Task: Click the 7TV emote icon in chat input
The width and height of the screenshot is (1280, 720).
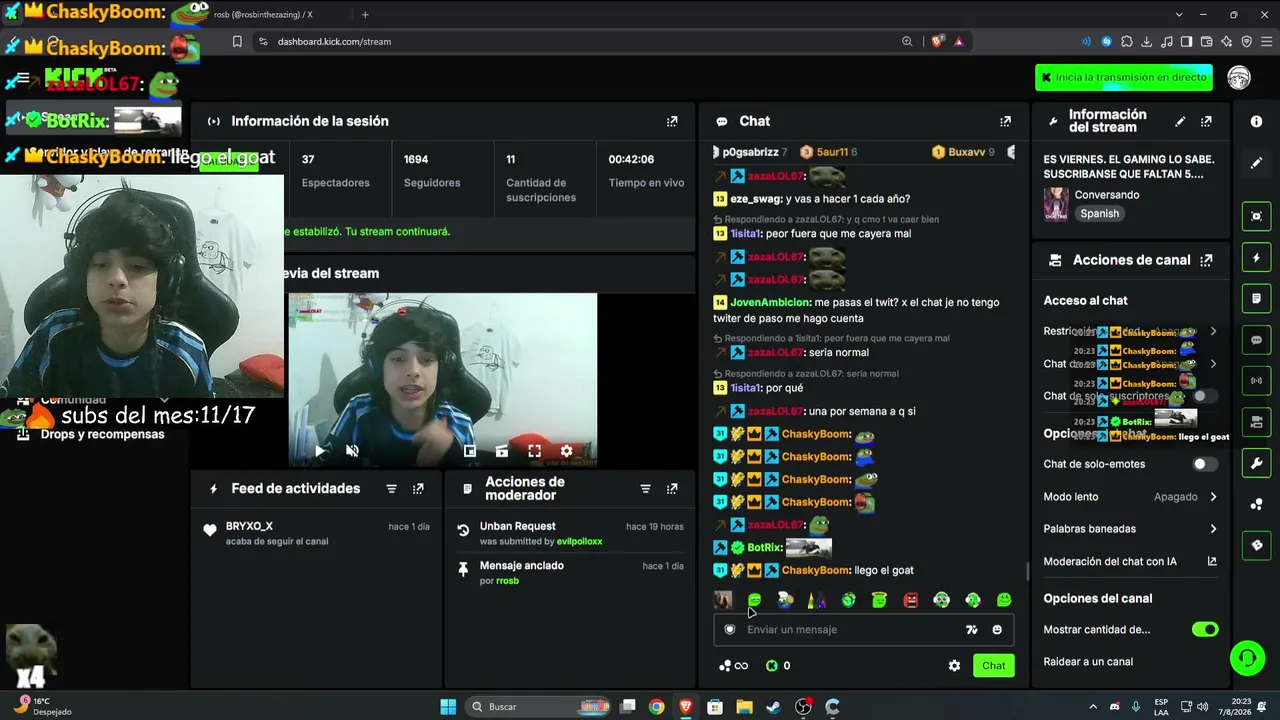Action: point(971,630)
